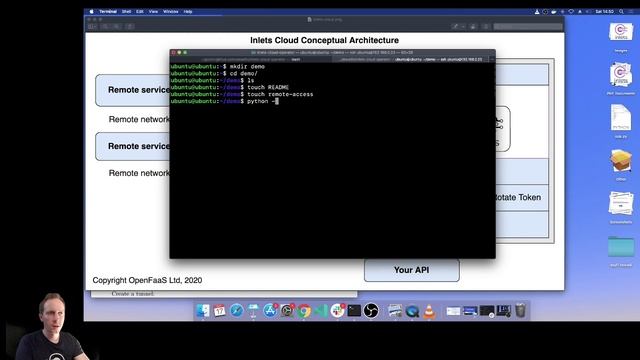Open the View menu

click(153, 12)
